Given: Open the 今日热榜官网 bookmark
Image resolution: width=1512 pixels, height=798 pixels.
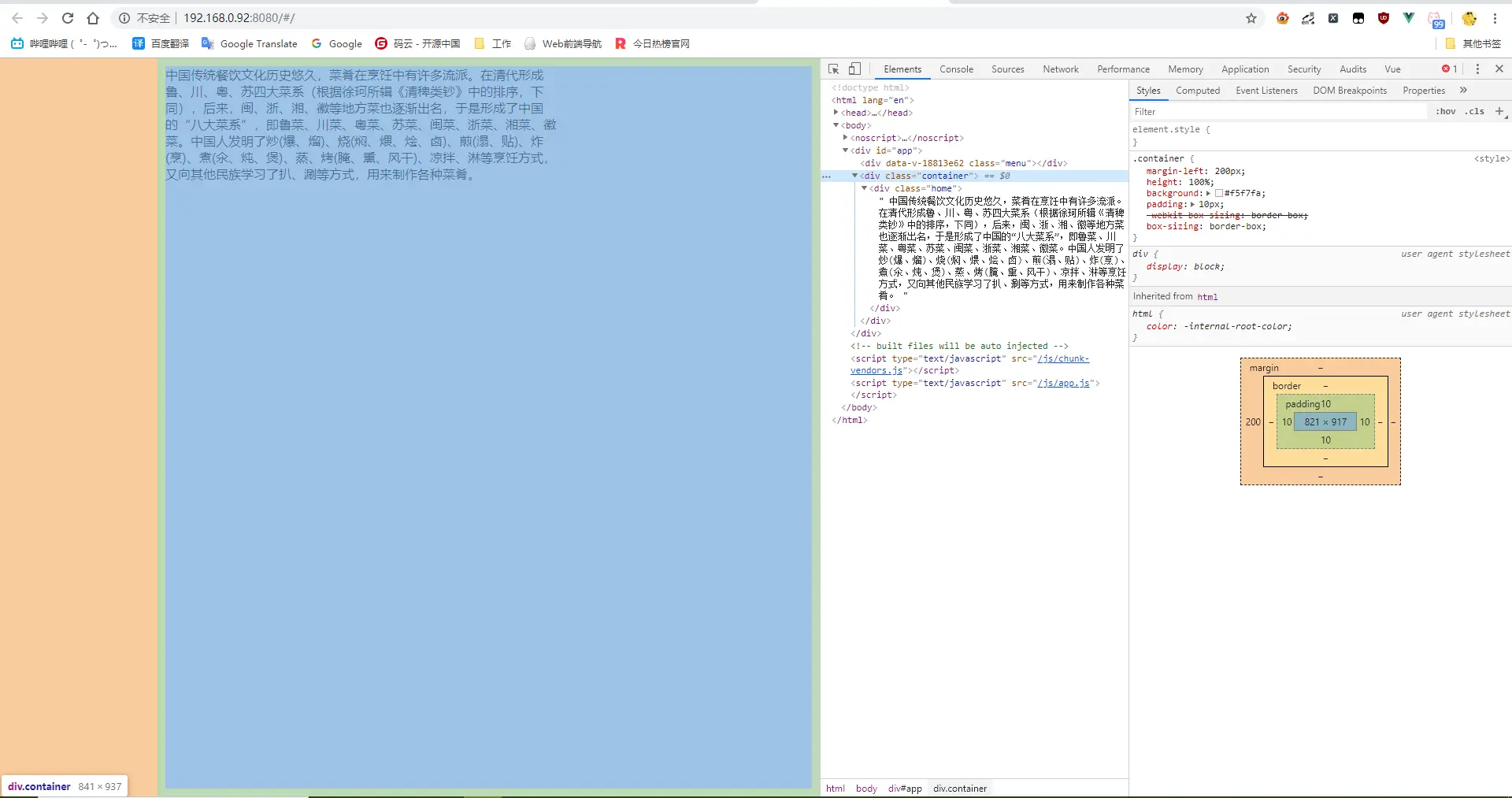Looking at the screenshot, I should pyautogui.click(x=653, y=44).
